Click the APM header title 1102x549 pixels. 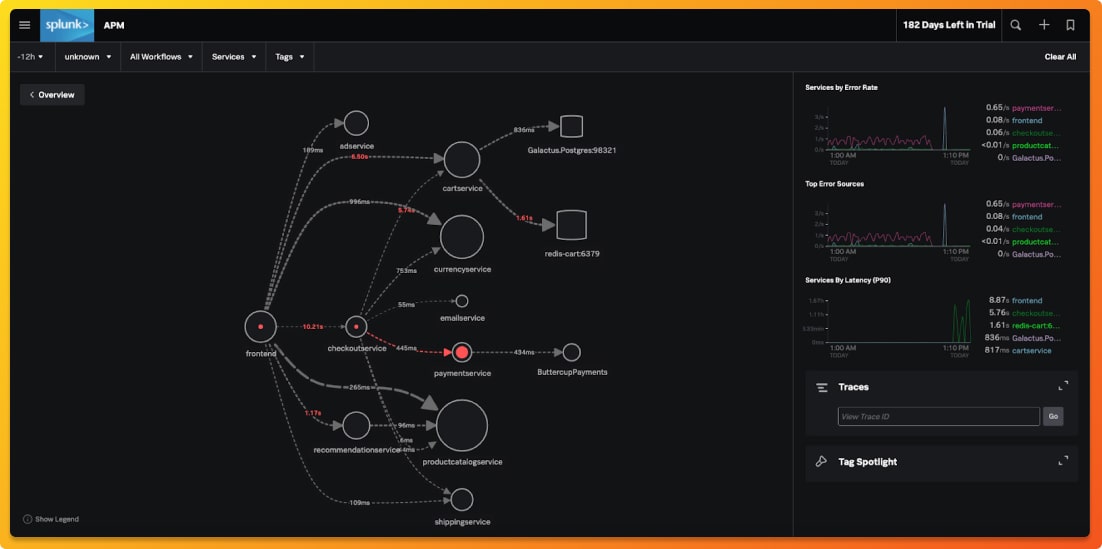click(114, 26)
